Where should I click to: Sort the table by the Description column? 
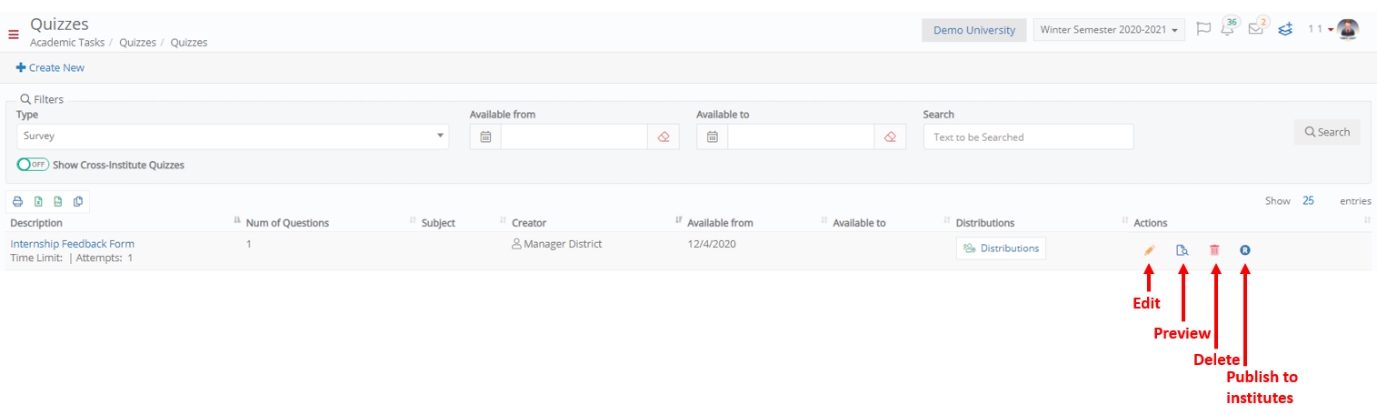coord(36,223)
